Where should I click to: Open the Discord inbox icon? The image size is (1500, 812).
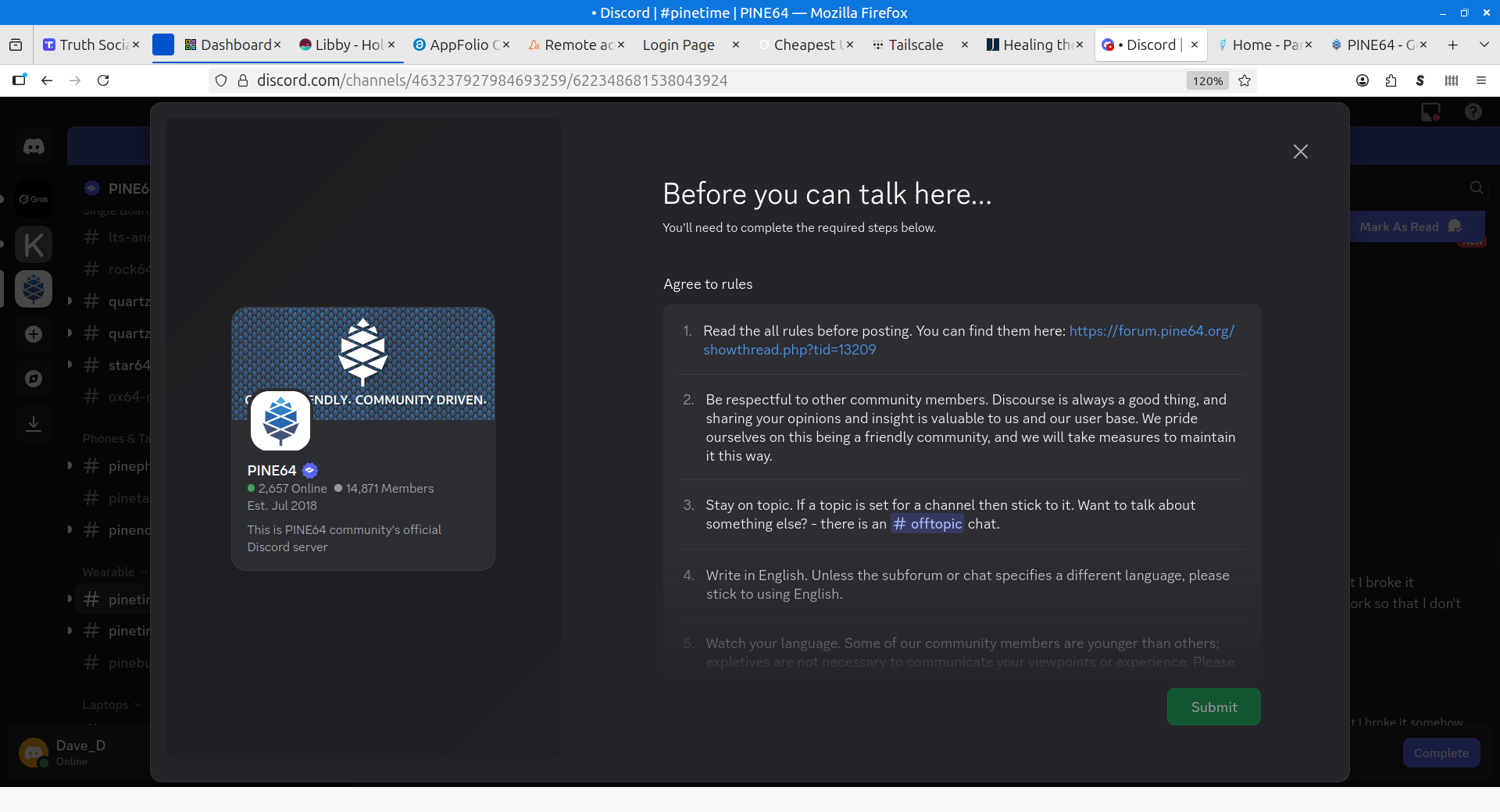coord(1430,112)
